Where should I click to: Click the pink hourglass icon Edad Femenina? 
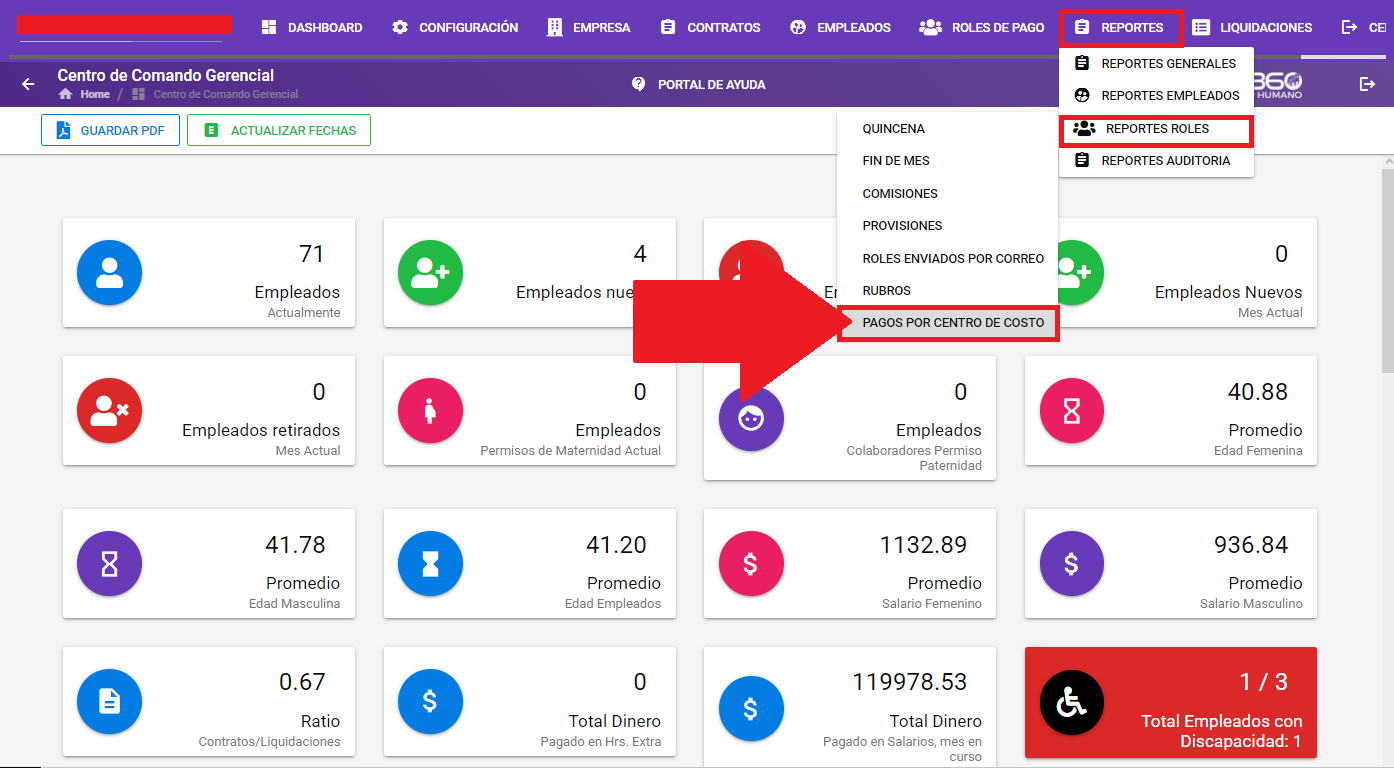point(1072,410)
